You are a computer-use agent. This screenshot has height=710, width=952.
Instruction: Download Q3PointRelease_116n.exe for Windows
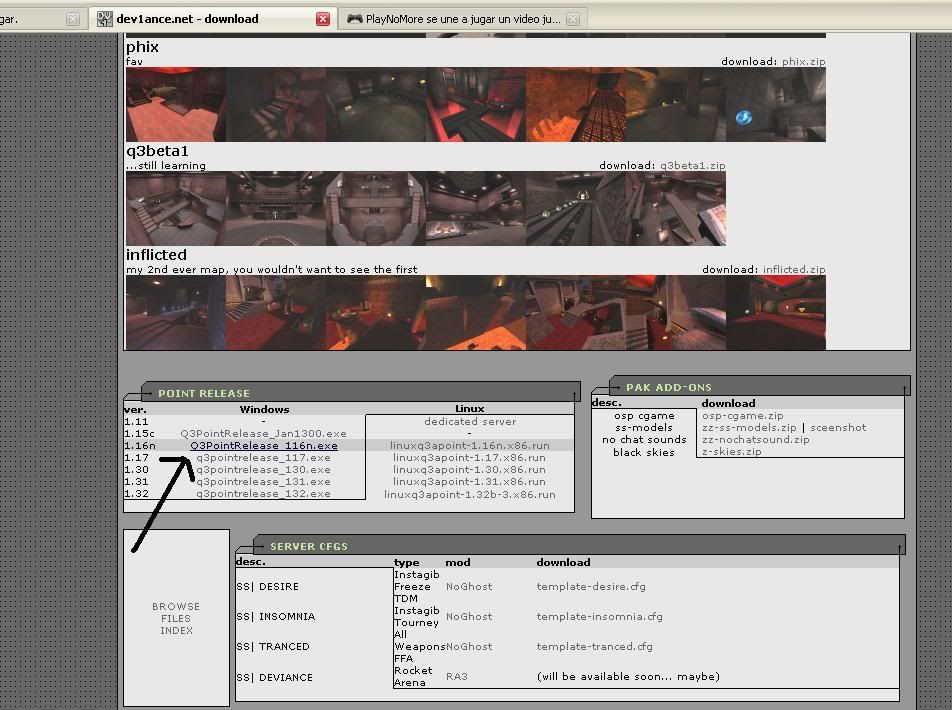click(264, 445)
